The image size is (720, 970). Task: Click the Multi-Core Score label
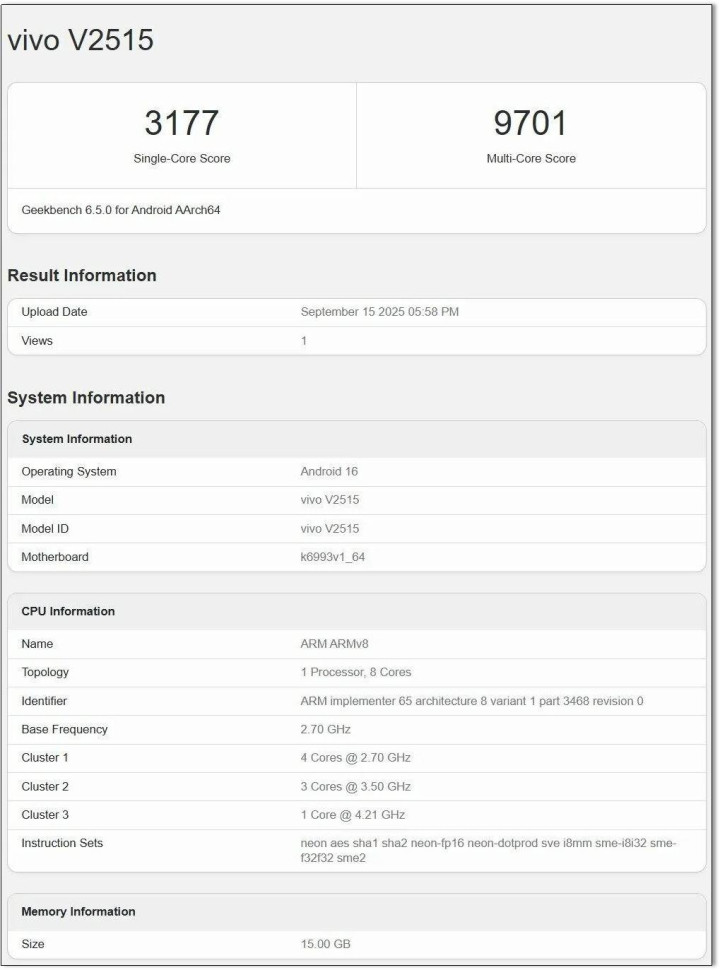(x=530, y=158)
